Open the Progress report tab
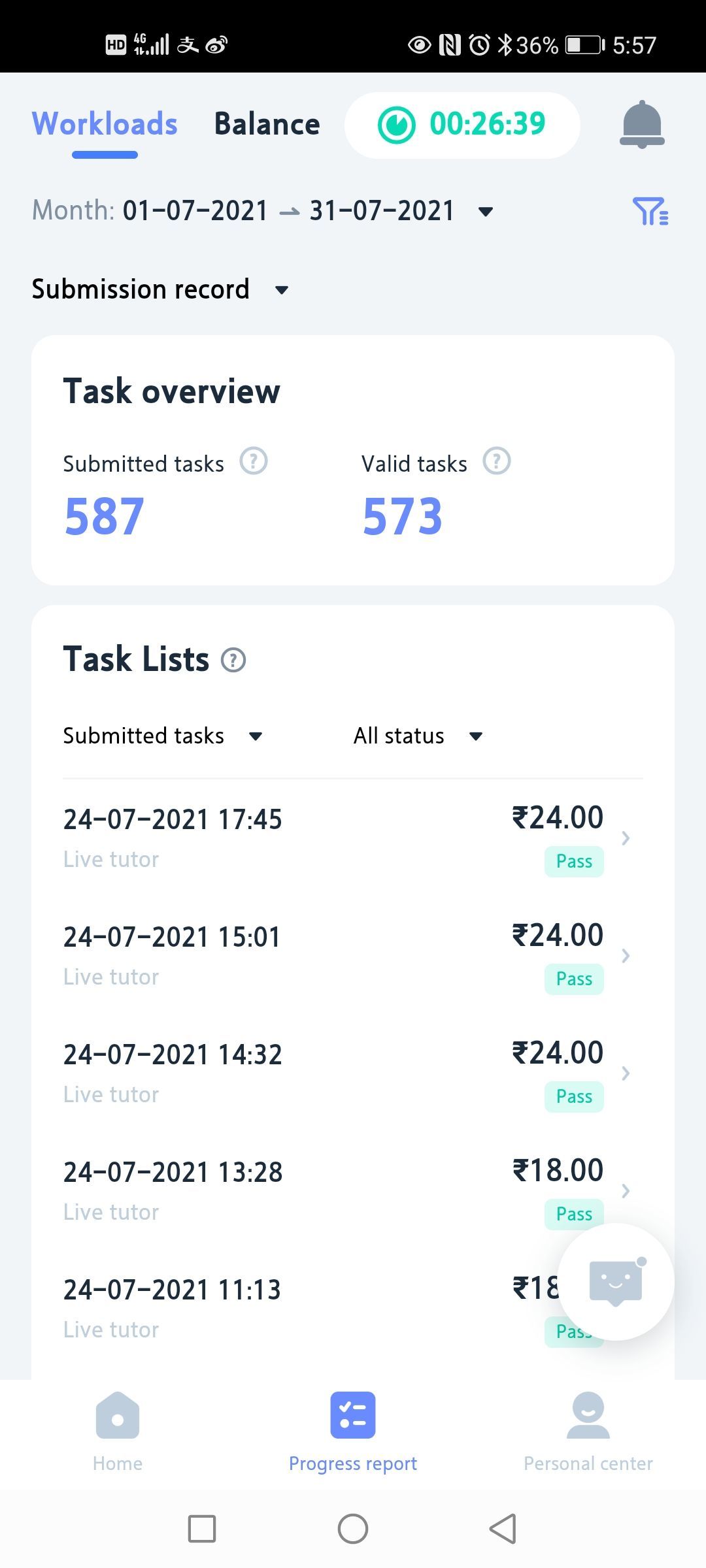This screenshot has width=706, height=1568. tap(353, 1431)
